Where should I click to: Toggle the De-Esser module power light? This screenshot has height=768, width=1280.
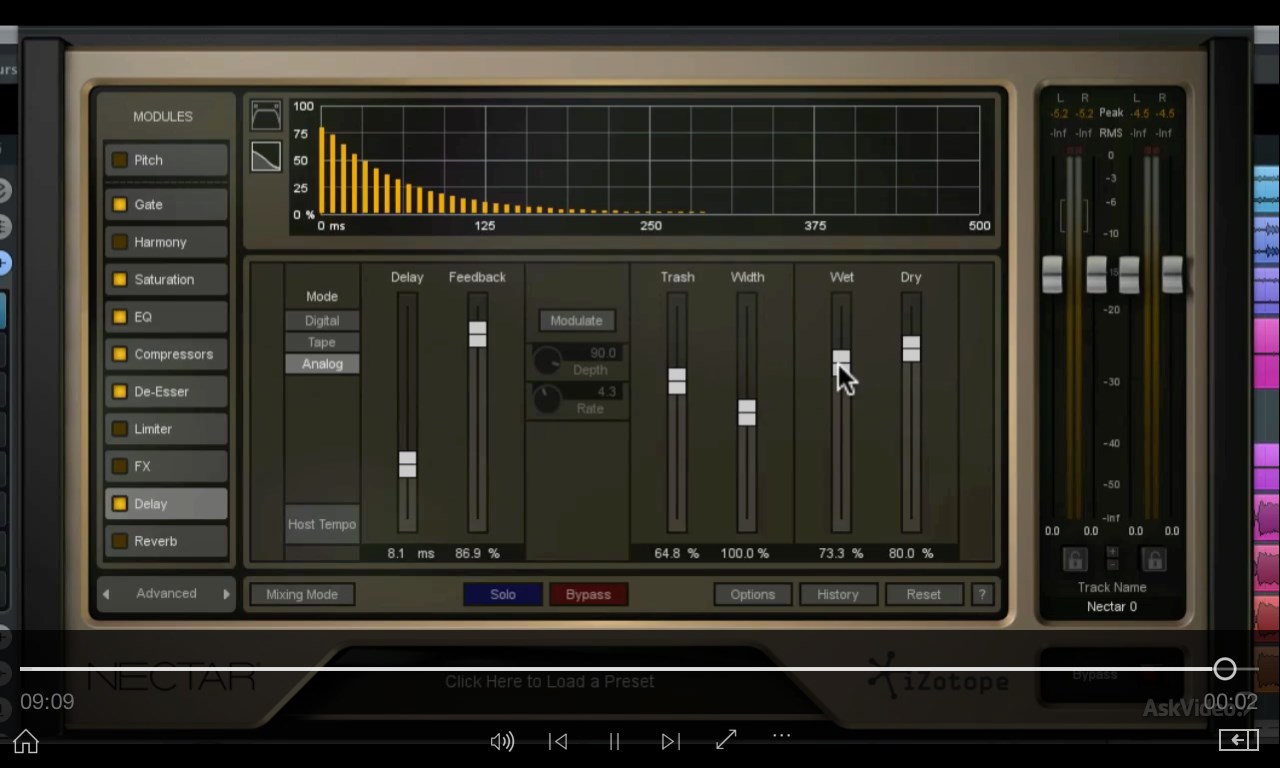pos(120,391)
